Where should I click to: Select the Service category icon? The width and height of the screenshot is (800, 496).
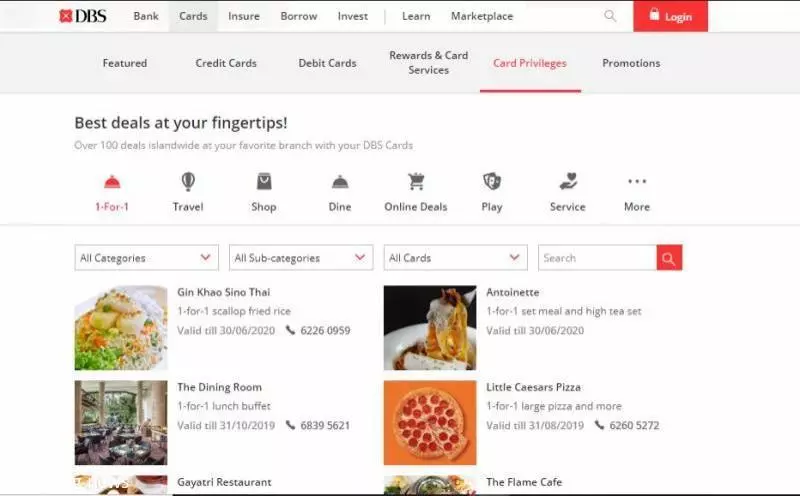tap(568, 182)
